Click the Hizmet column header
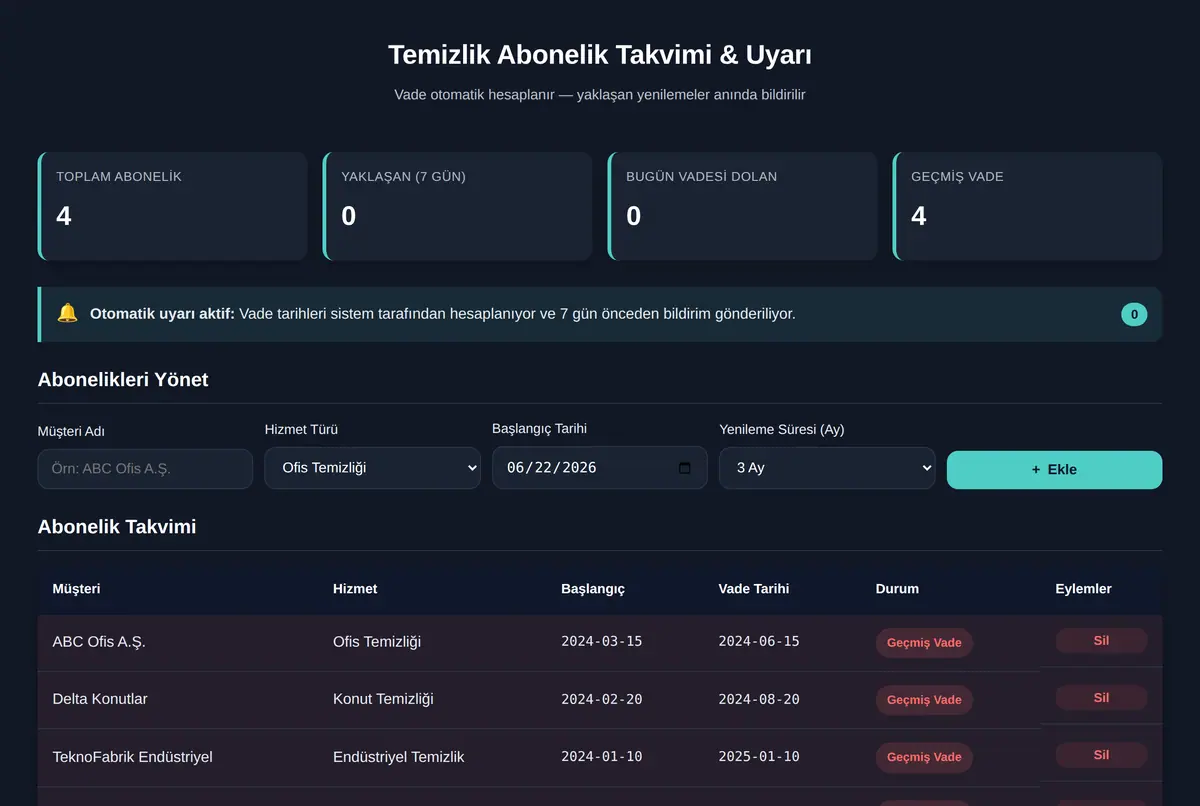Screen dimensions: 1200x806 [x=355, y=588]
